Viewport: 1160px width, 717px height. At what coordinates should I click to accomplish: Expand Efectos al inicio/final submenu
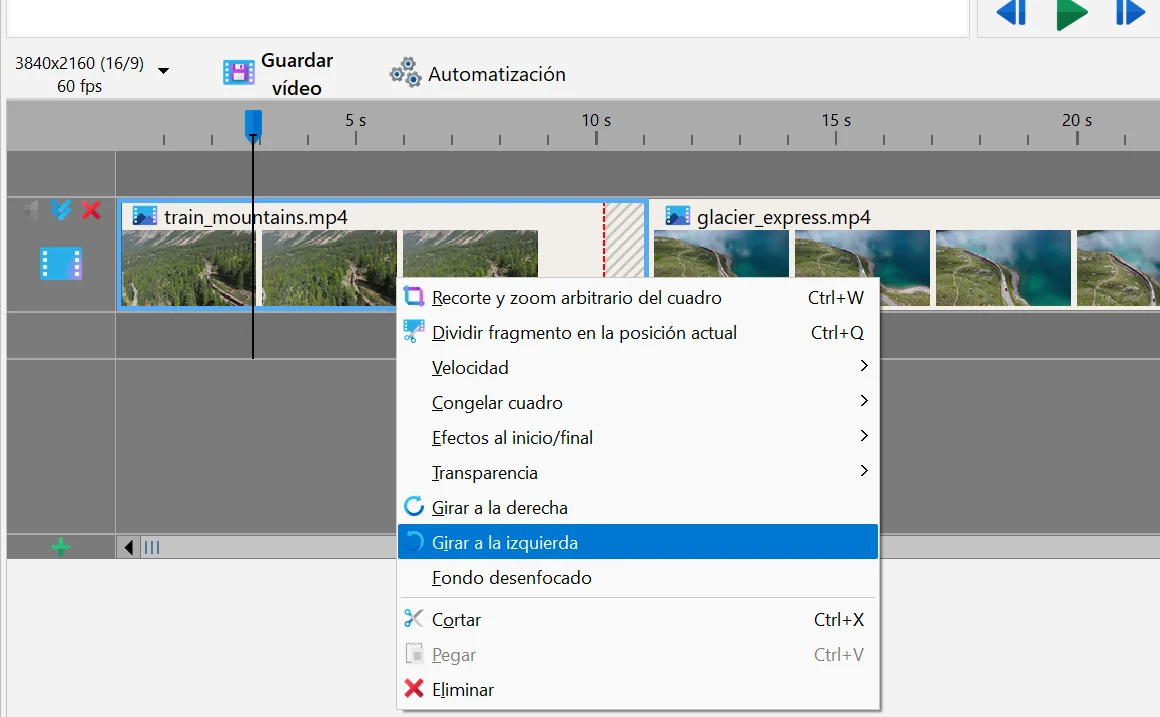point(638,437)
